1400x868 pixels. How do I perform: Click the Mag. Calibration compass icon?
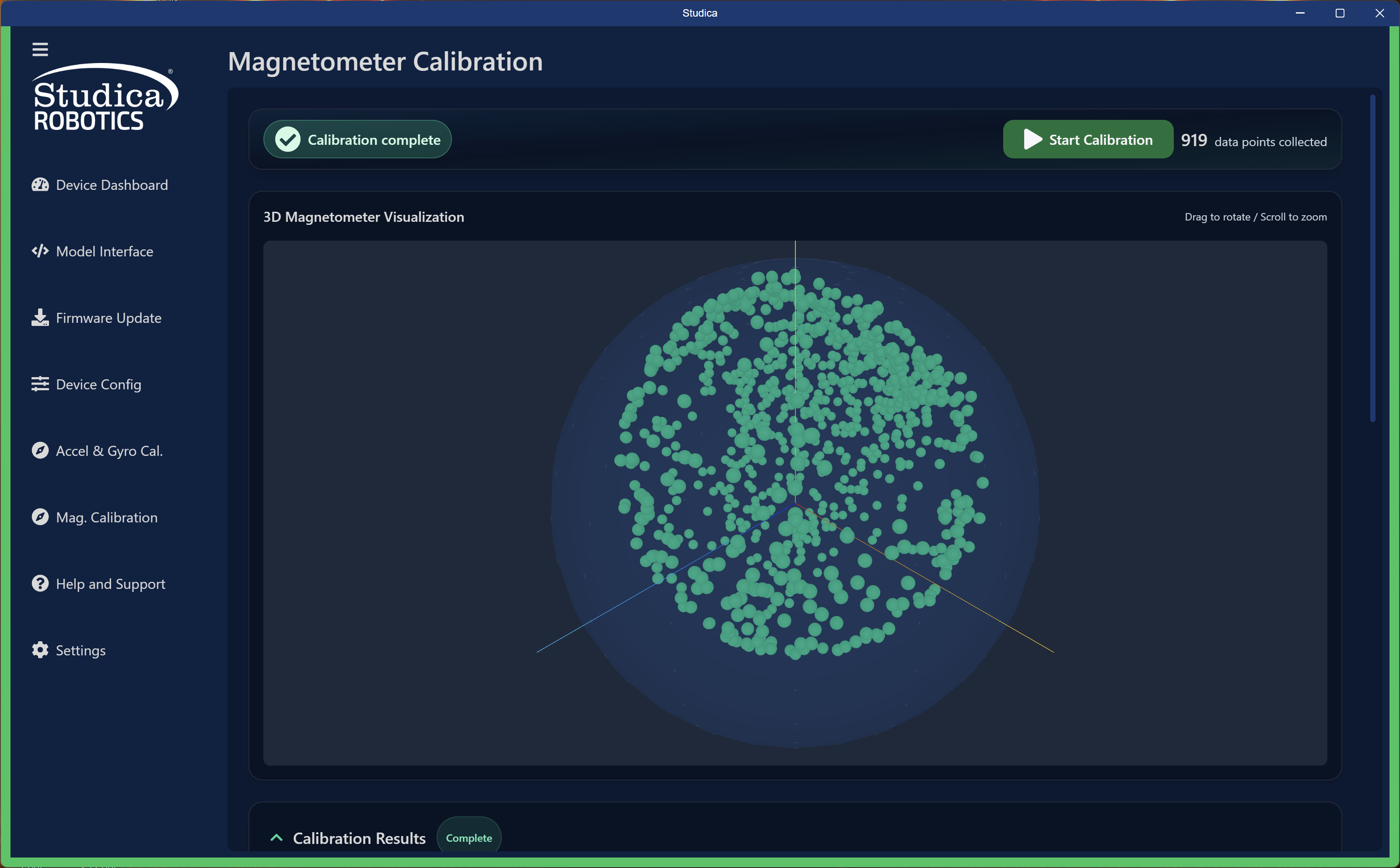(40, 517)
